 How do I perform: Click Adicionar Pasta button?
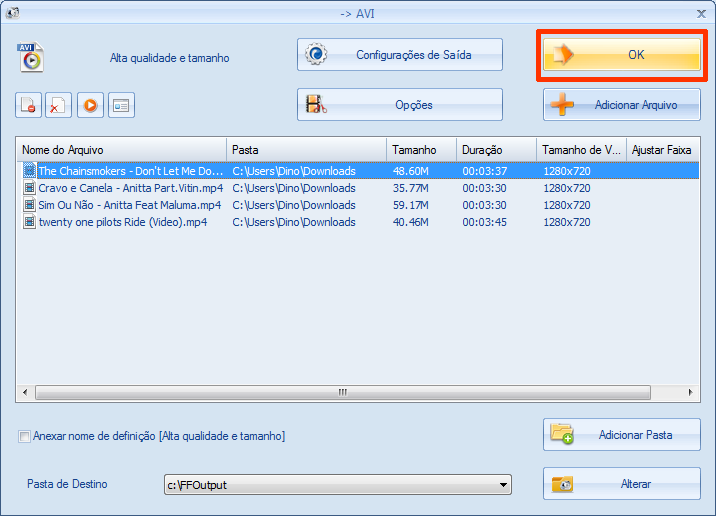tap(621, 435)
